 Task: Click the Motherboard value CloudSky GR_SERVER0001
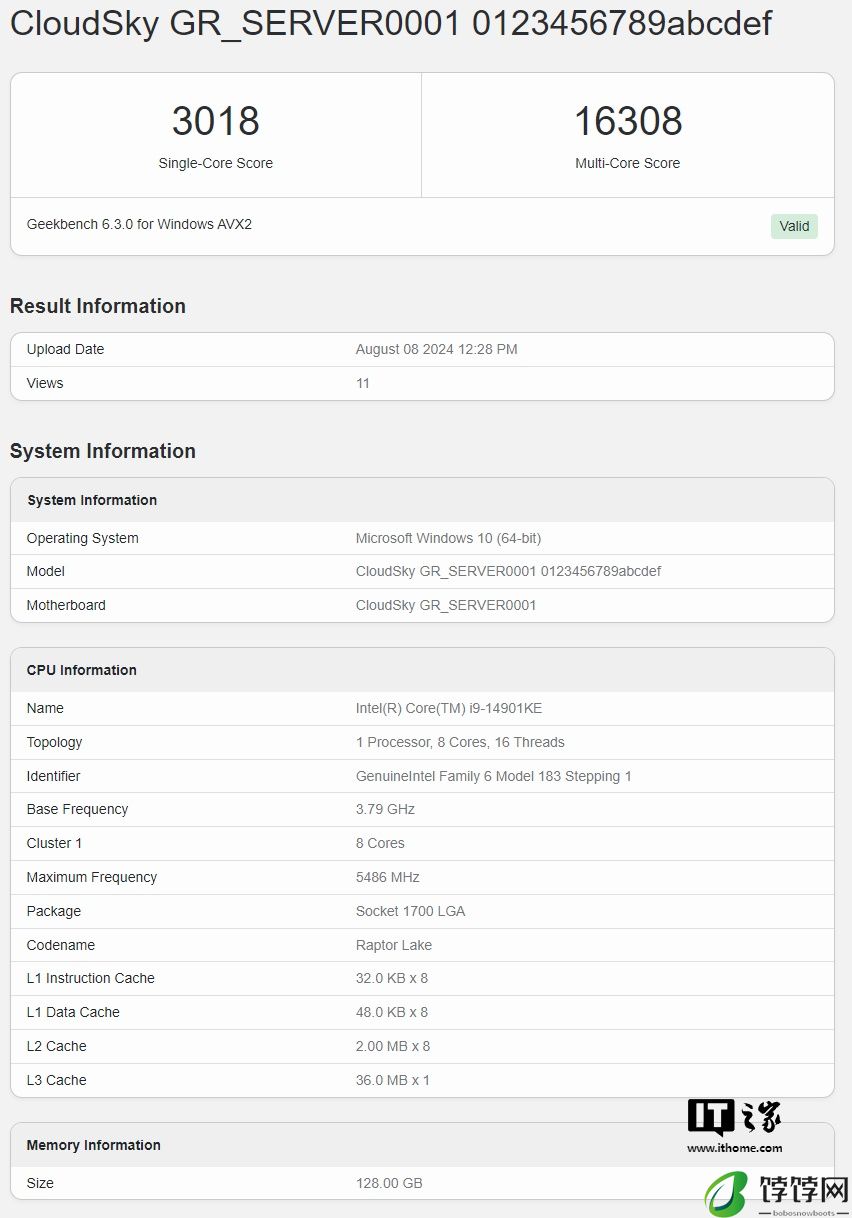[446, 605]
